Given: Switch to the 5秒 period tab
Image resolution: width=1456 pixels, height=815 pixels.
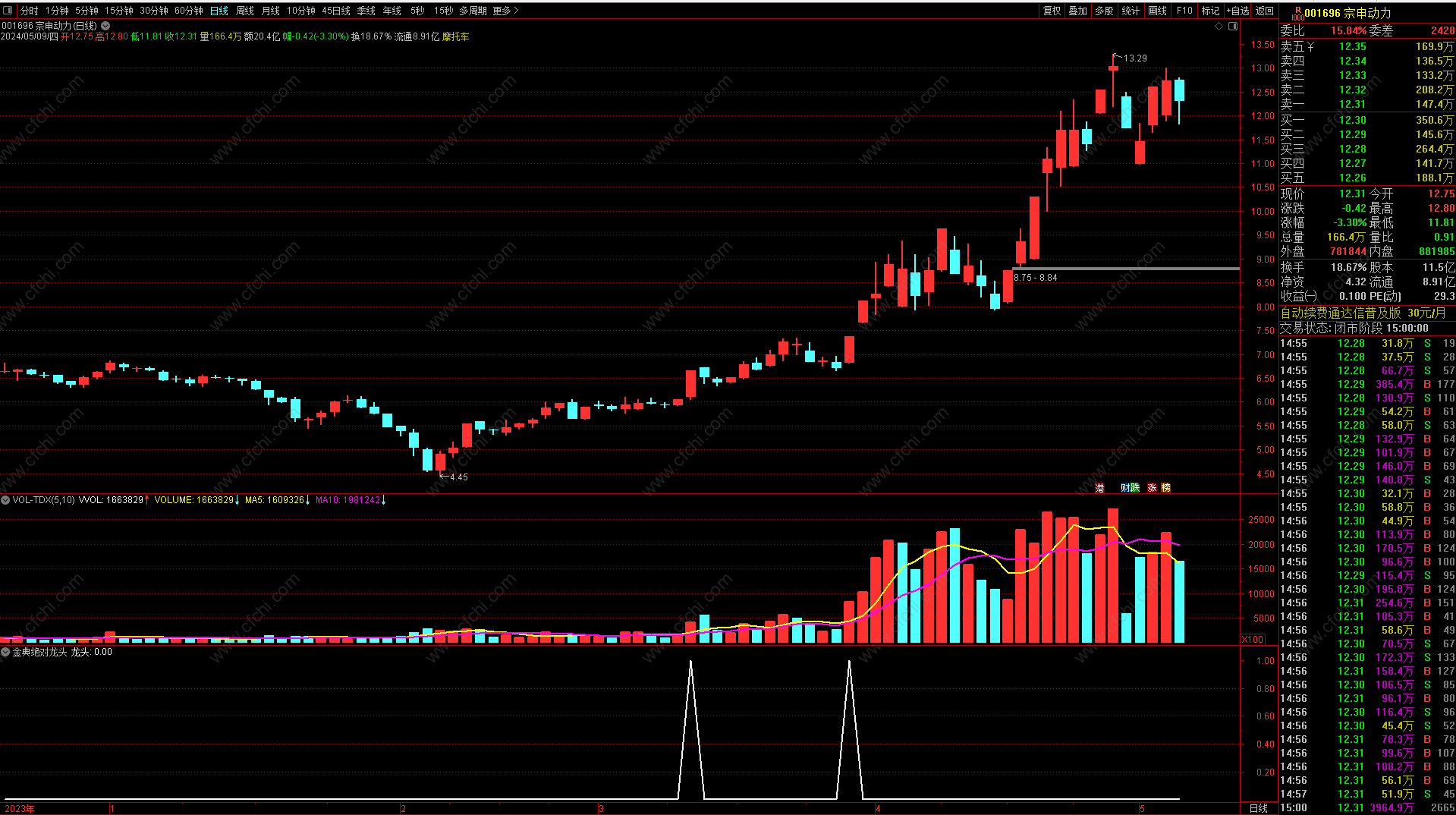Looking at the screenshot, I should click(417, 11).
